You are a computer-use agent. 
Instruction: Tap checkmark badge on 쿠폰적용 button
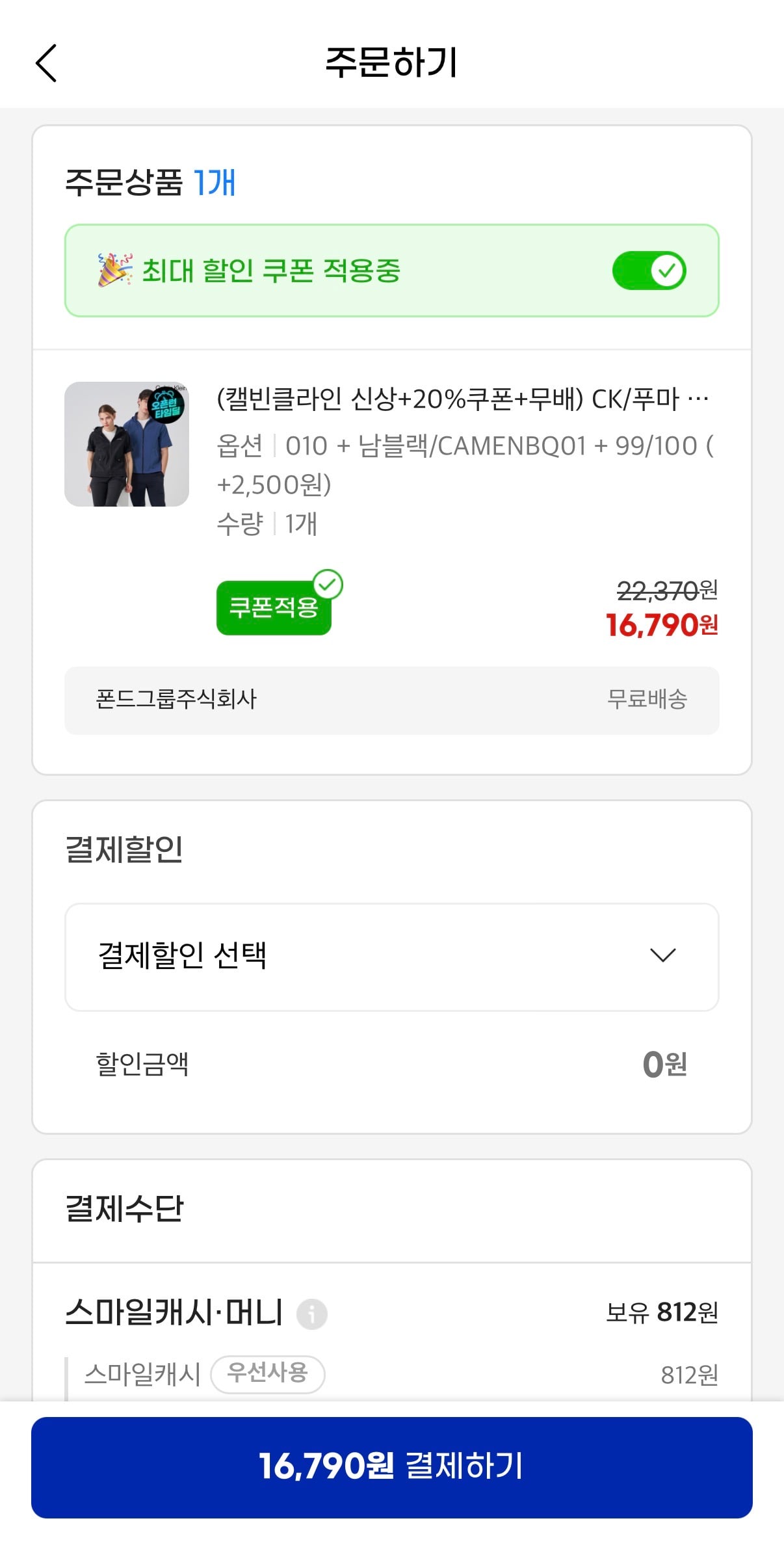tap(328, 585)
